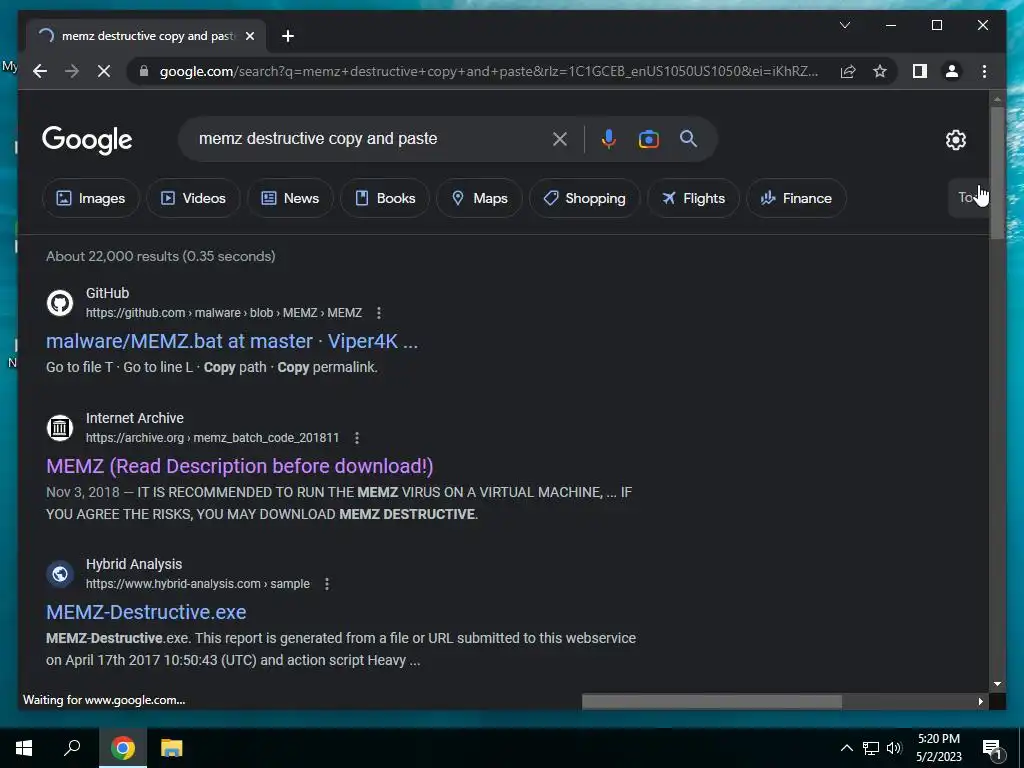Click the Hybrid Analysis globe favicon
1024x768 pixels.
(x=60, y=574)
